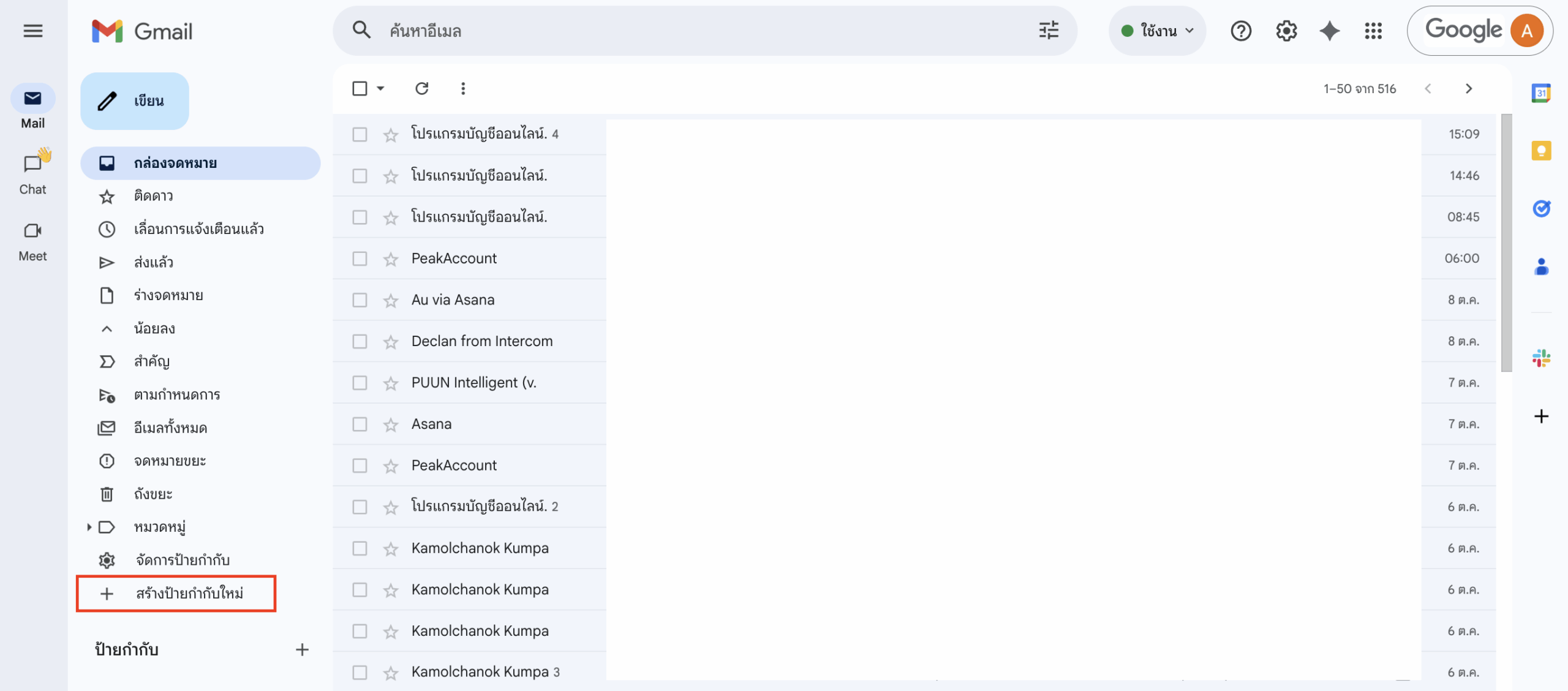Image resolution: width=1568 pixels, height=691 pixels.
Task: Open Gmail settings gear
Action: coord(1286,31)
